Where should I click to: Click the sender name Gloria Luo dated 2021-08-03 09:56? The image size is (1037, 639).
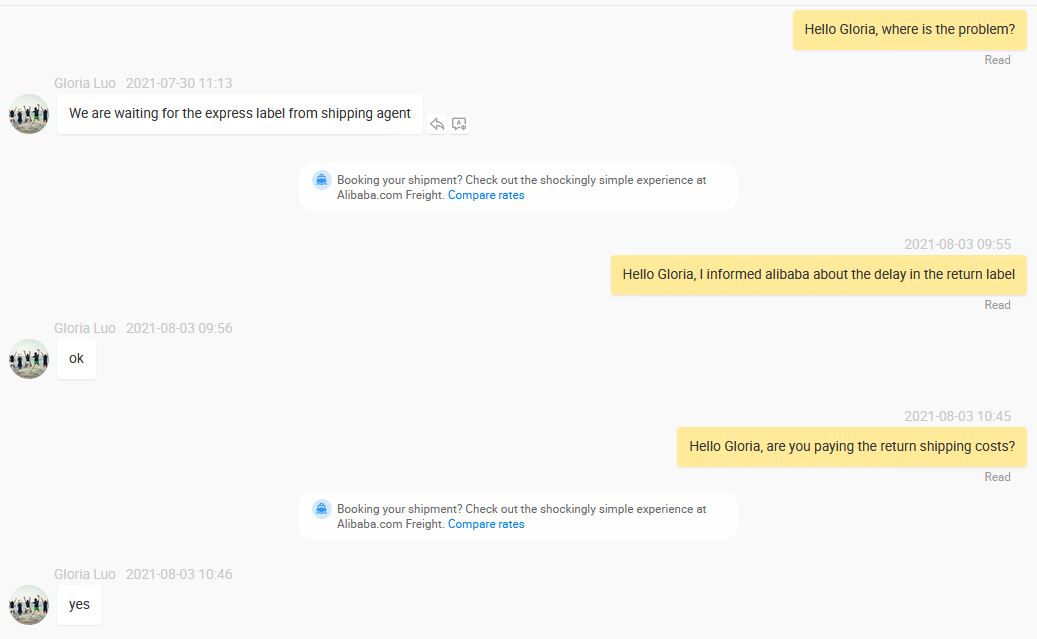[x=85, y=328]
